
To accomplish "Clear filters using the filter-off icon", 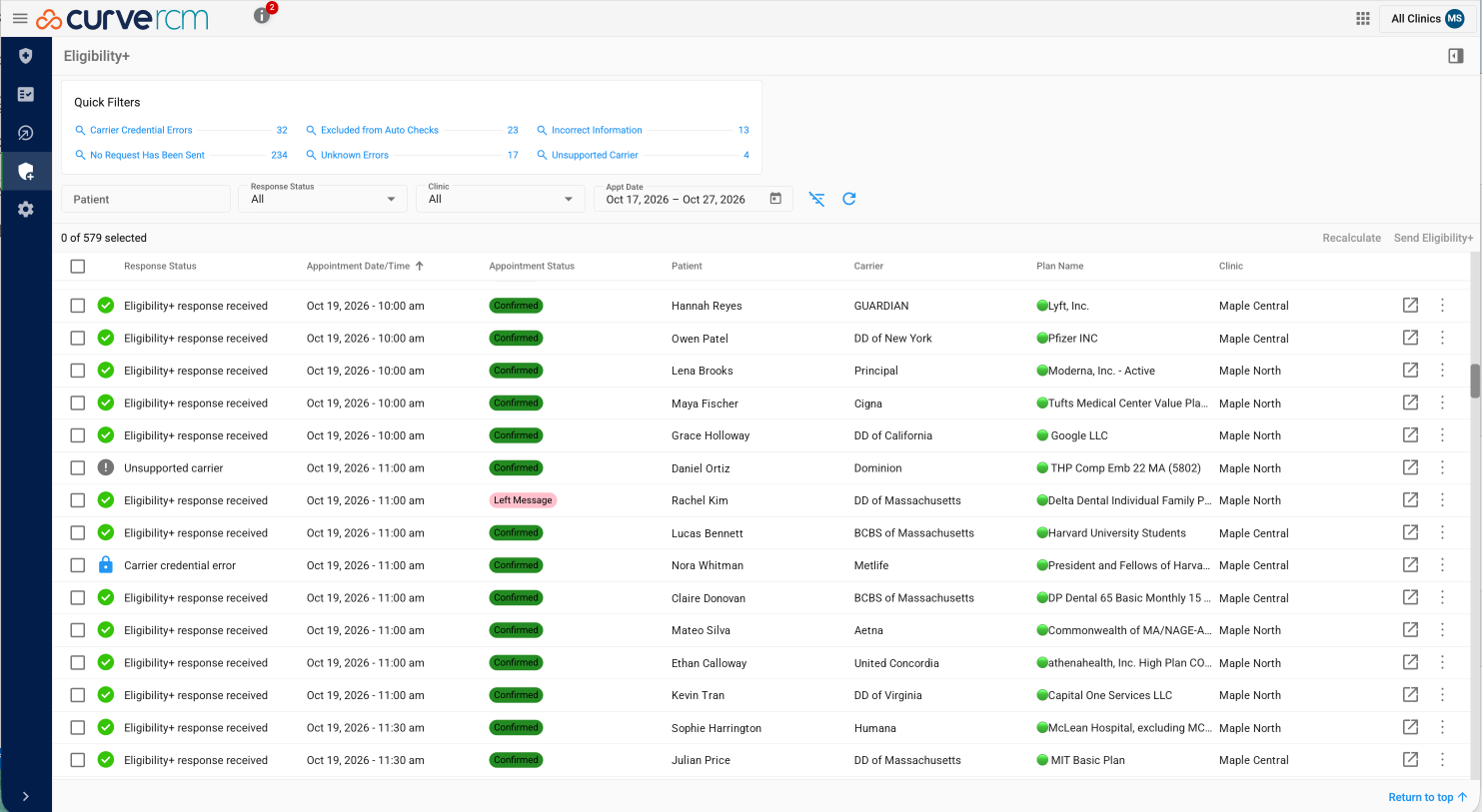I will tap(816, 199).
